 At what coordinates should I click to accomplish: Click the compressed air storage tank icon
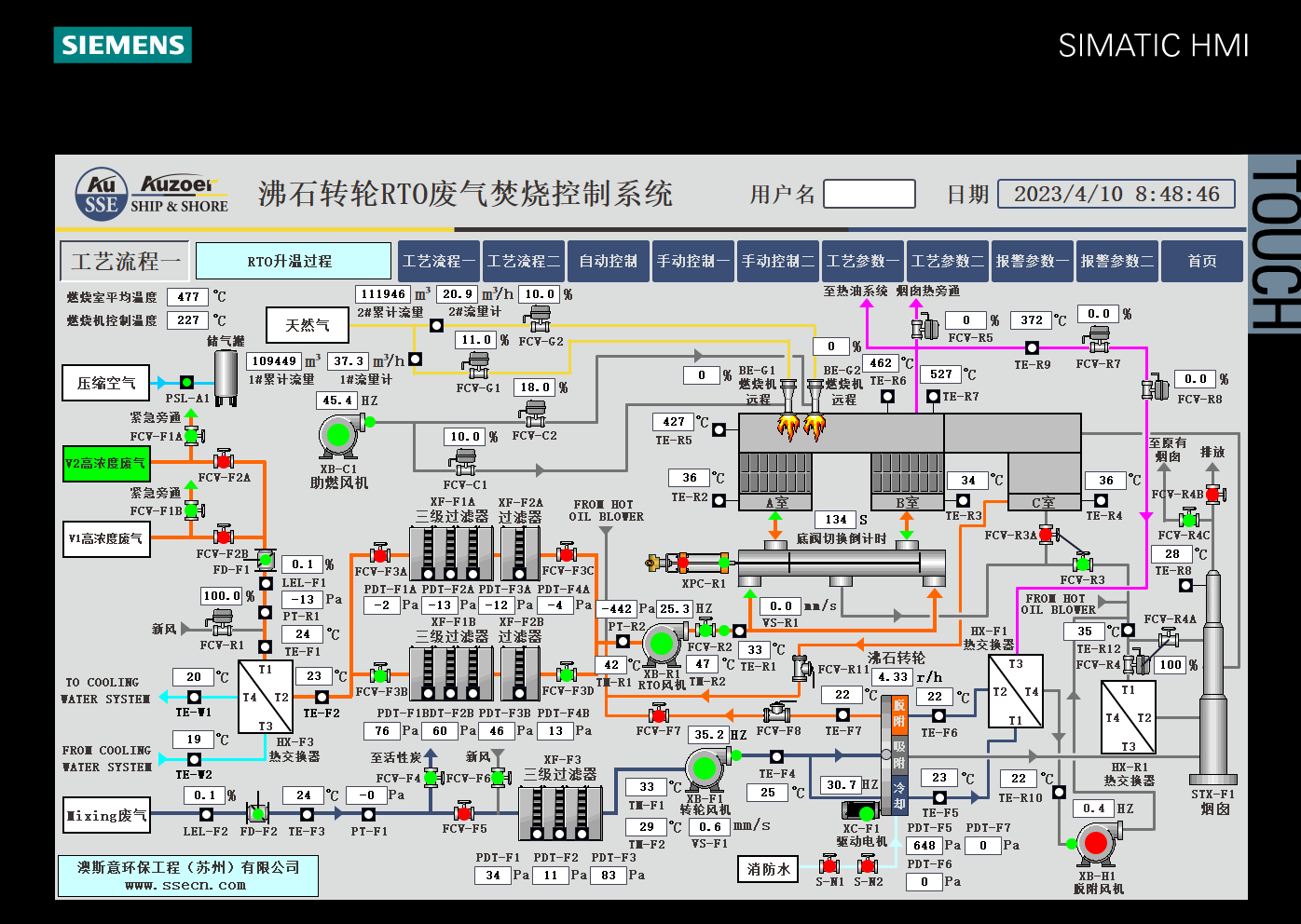tap(226, 377)
